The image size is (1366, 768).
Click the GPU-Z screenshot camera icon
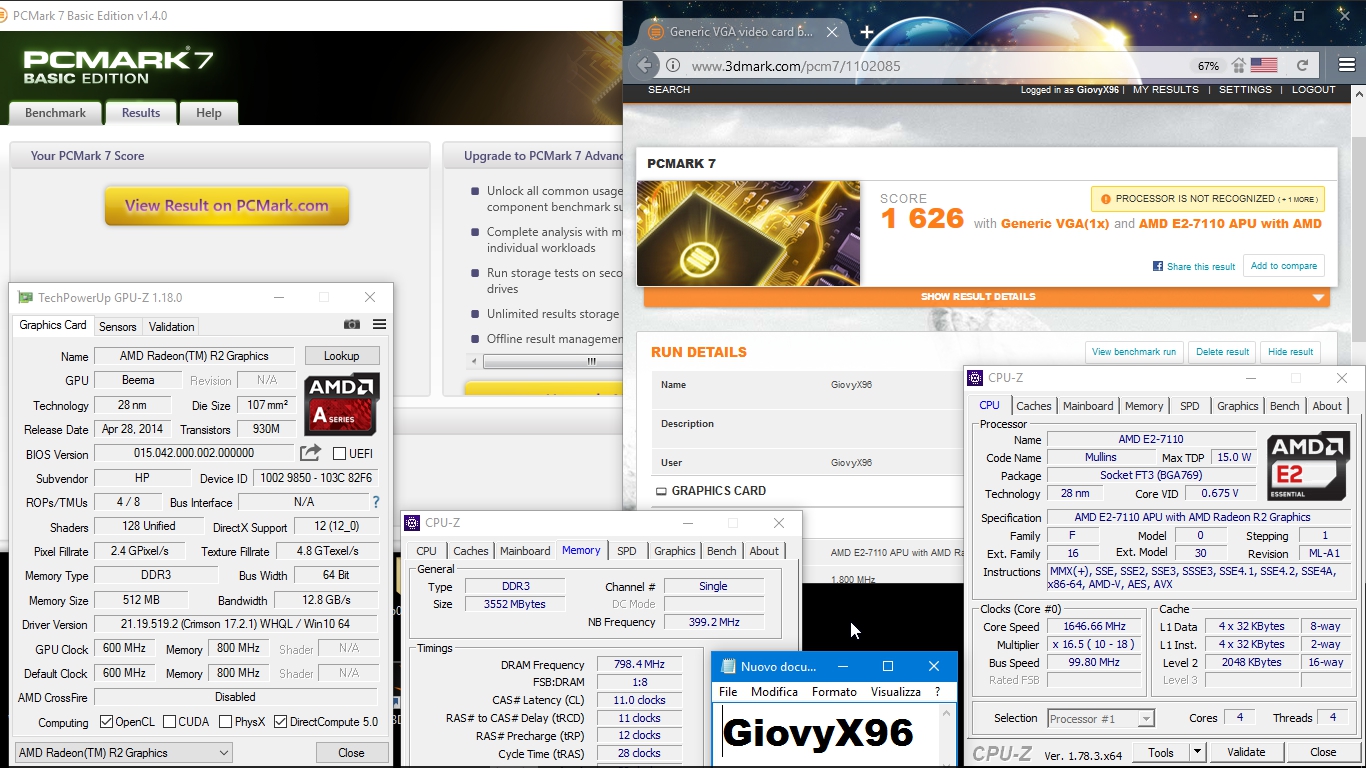pos(352,325)
